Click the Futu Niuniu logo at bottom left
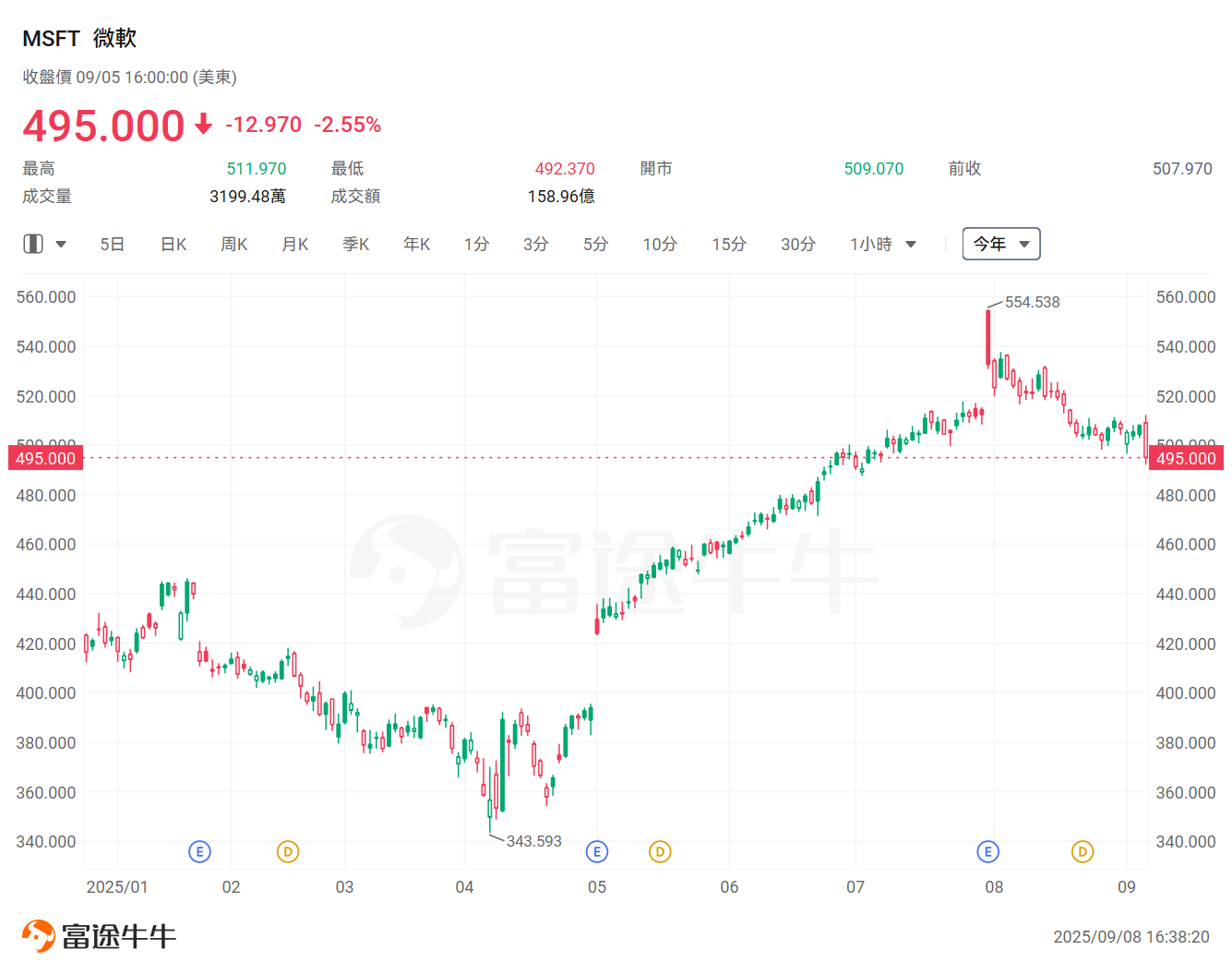Viewport: 1232px width, 974px height. 97,934
